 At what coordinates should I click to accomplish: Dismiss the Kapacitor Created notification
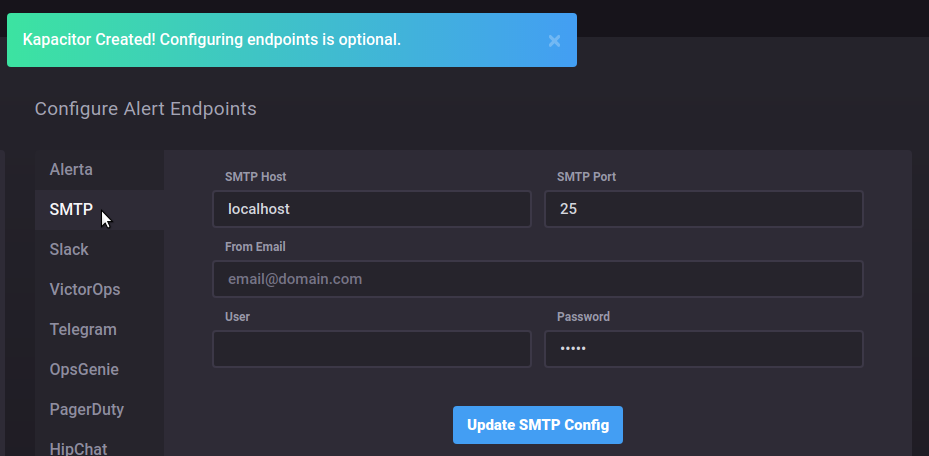(x=554, y=41)
